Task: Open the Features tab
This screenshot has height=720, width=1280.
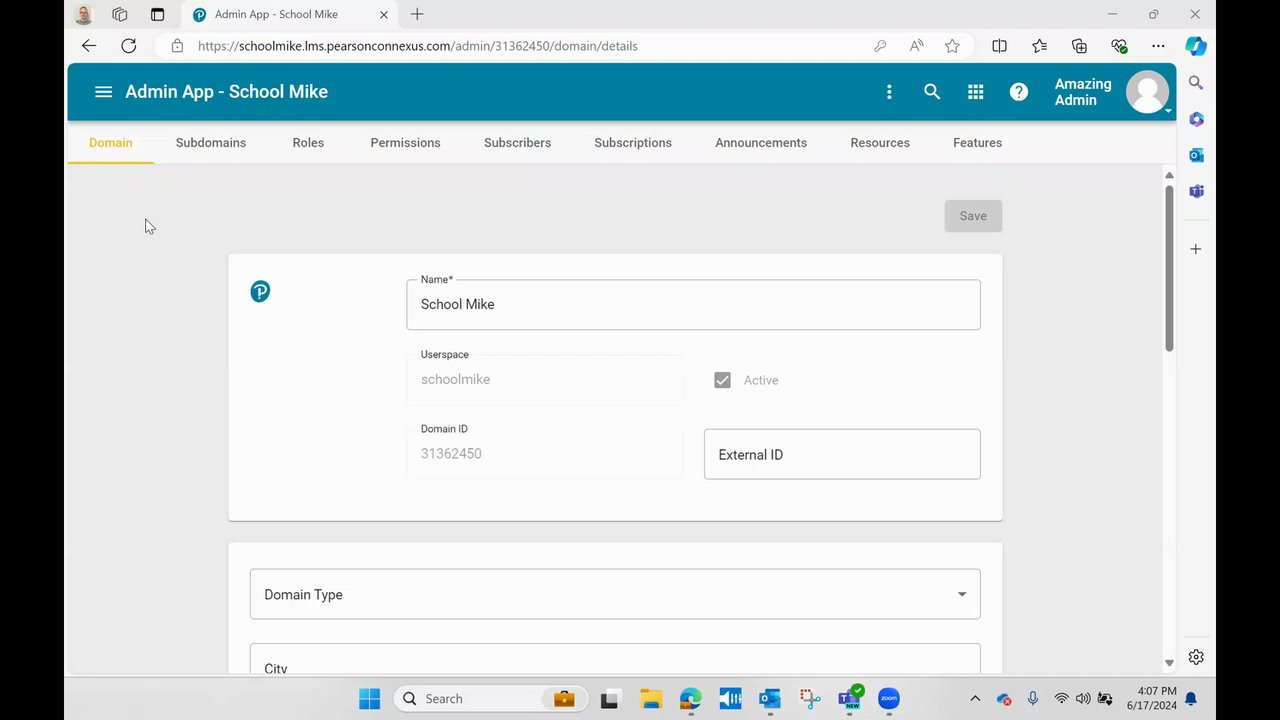Action: (x=977, y=143)
